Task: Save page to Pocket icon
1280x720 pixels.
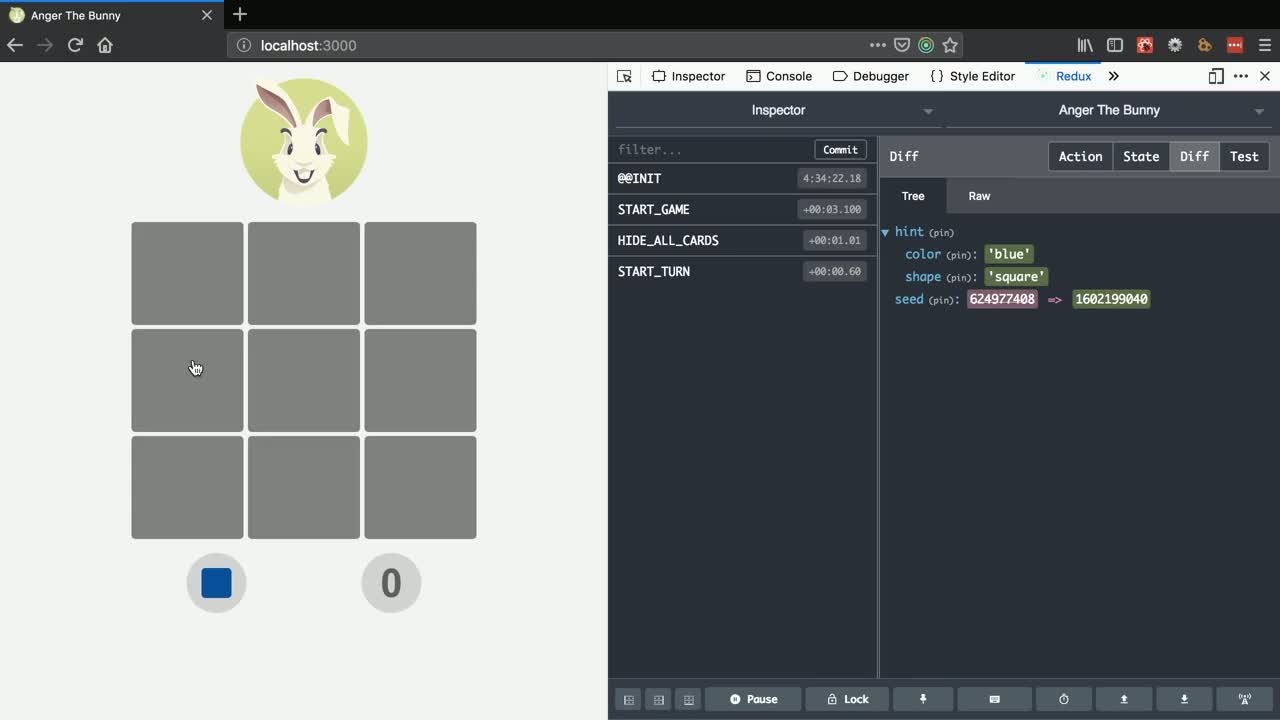Action: point(902,45)
